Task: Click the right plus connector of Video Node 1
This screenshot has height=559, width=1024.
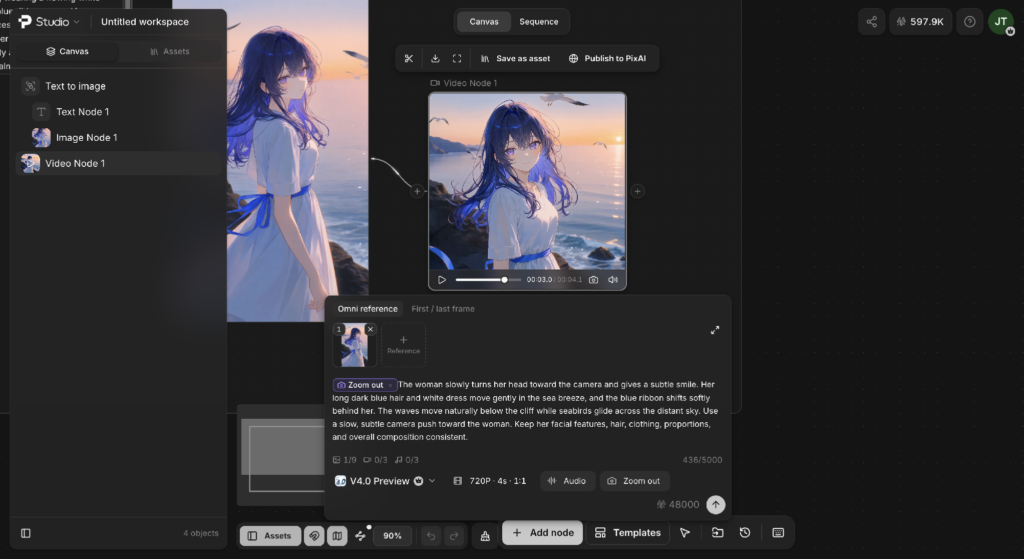Action: tap(637, 191)
